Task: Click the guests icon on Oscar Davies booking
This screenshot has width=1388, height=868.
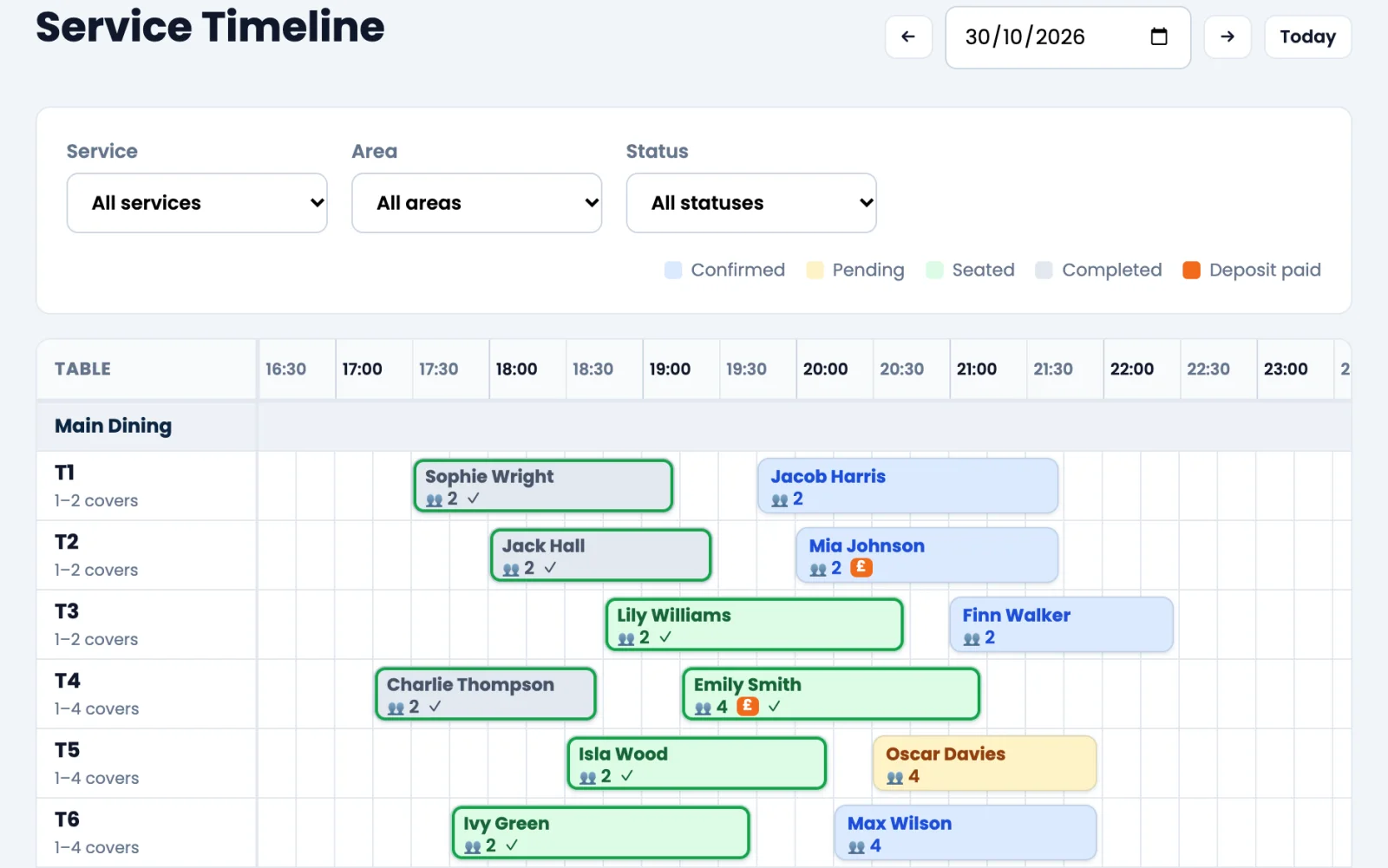Action: (x=895, y=777)
